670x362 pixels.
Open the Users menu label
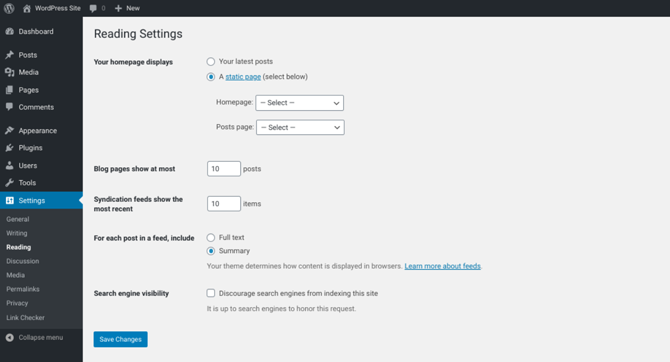tap(28, 165)
